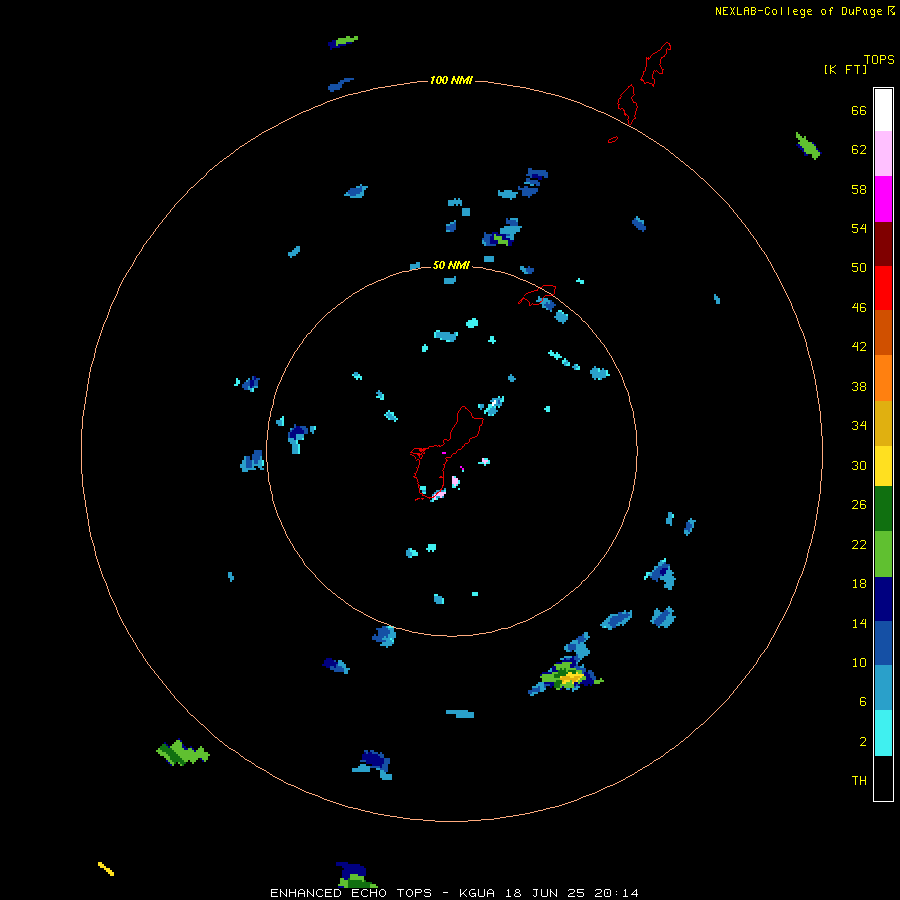Select the black TH legend swatch
This screenshot has height=900, width=900.
pos(883,778)
